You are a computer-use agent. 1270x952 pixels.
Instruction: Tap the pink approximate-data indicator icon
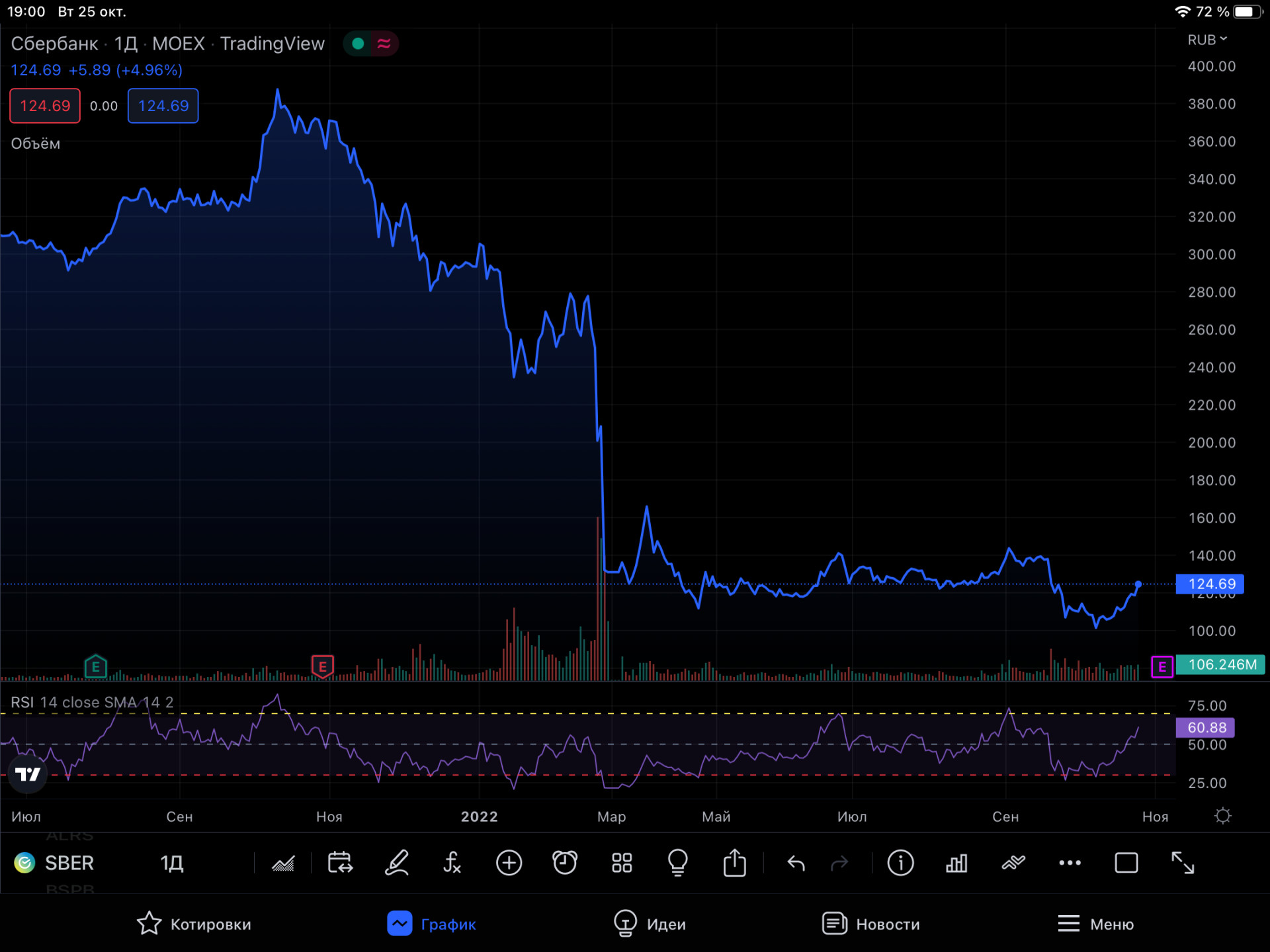384,44
